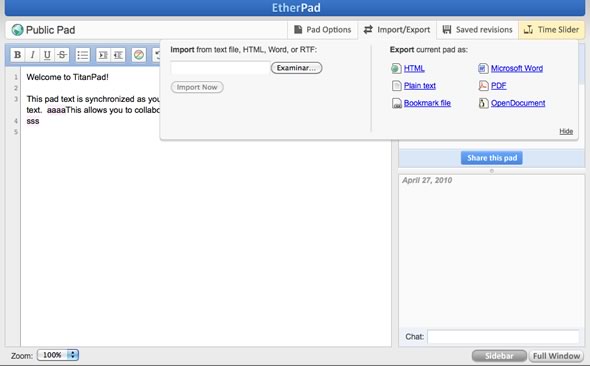This screenshot has width=590, height=366.
Task: Click the globe icon beside Public Pad
Action: click(x=17, y=30)
